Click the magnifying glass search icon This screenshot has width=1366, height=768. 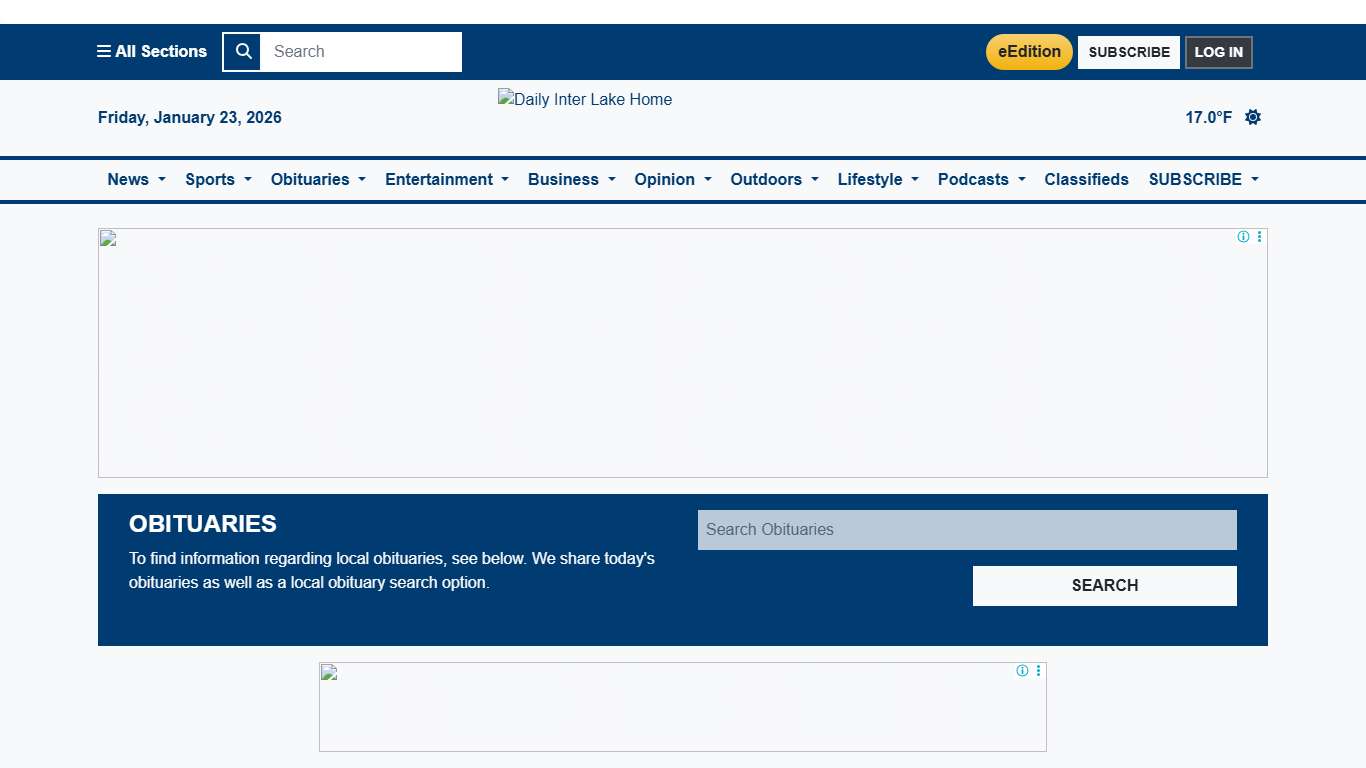point(242,52)
